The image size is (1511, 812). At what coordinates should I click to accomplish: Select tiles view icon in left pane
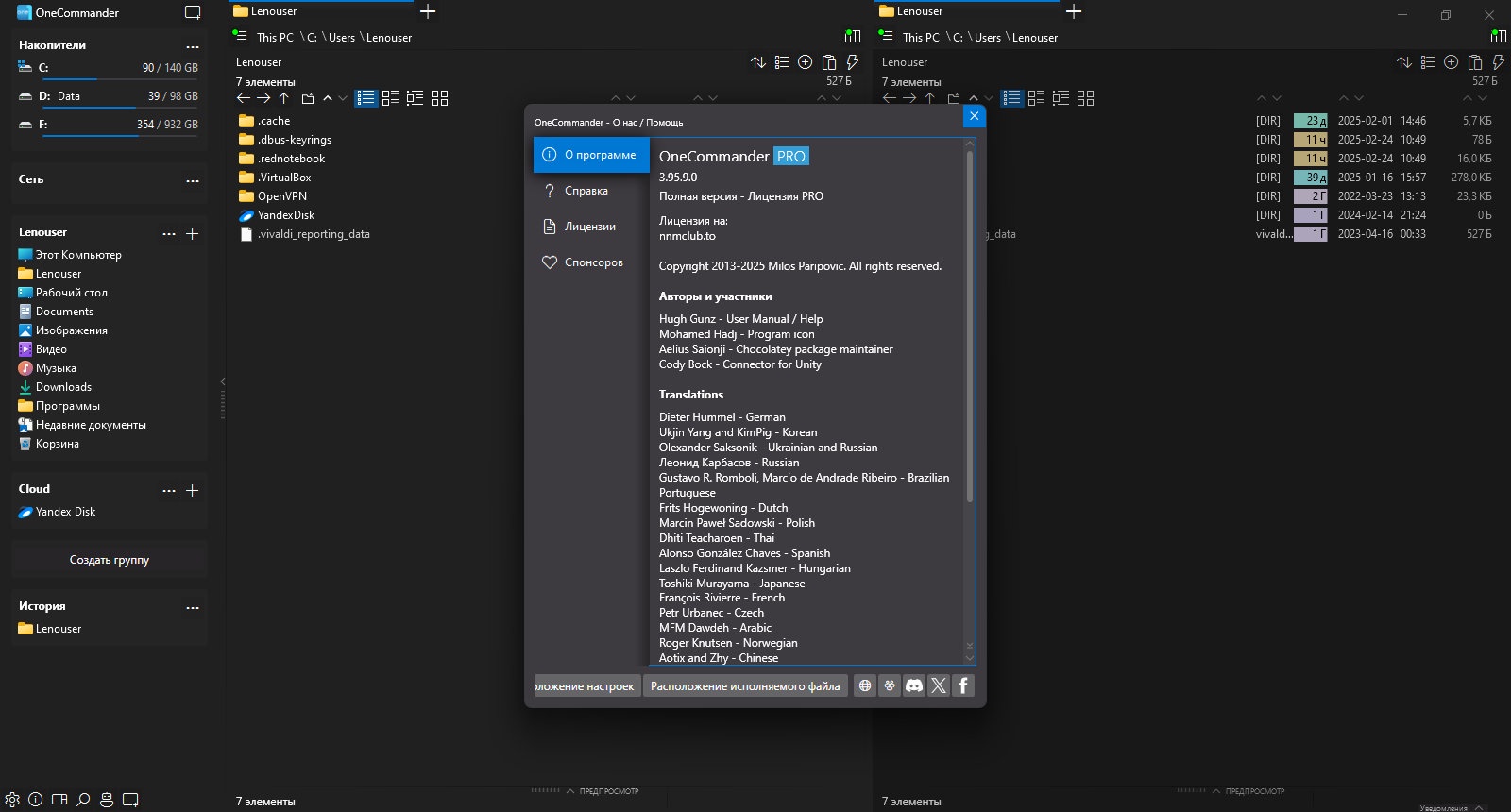pos(390,98)
